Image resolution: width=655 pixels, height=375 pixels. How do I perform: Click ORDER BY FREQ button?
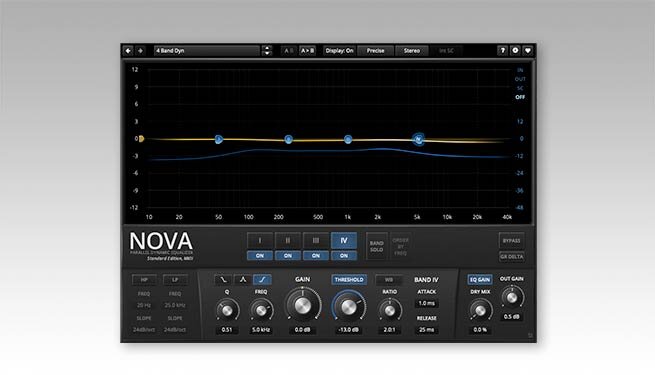click(400, 246)
